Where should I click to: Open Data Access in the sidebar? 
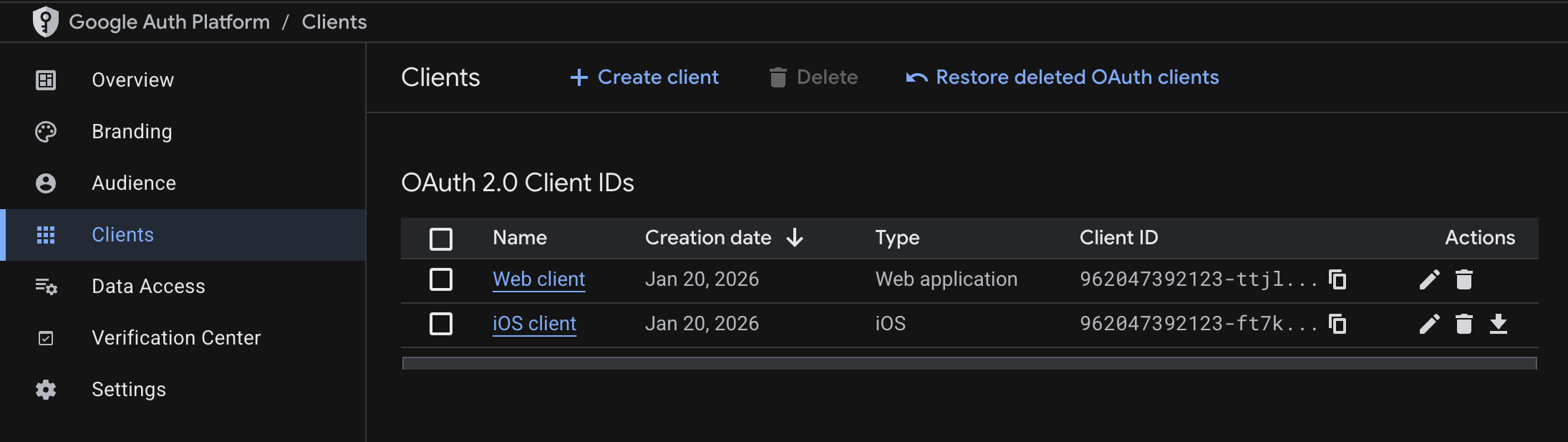(183, 287)
